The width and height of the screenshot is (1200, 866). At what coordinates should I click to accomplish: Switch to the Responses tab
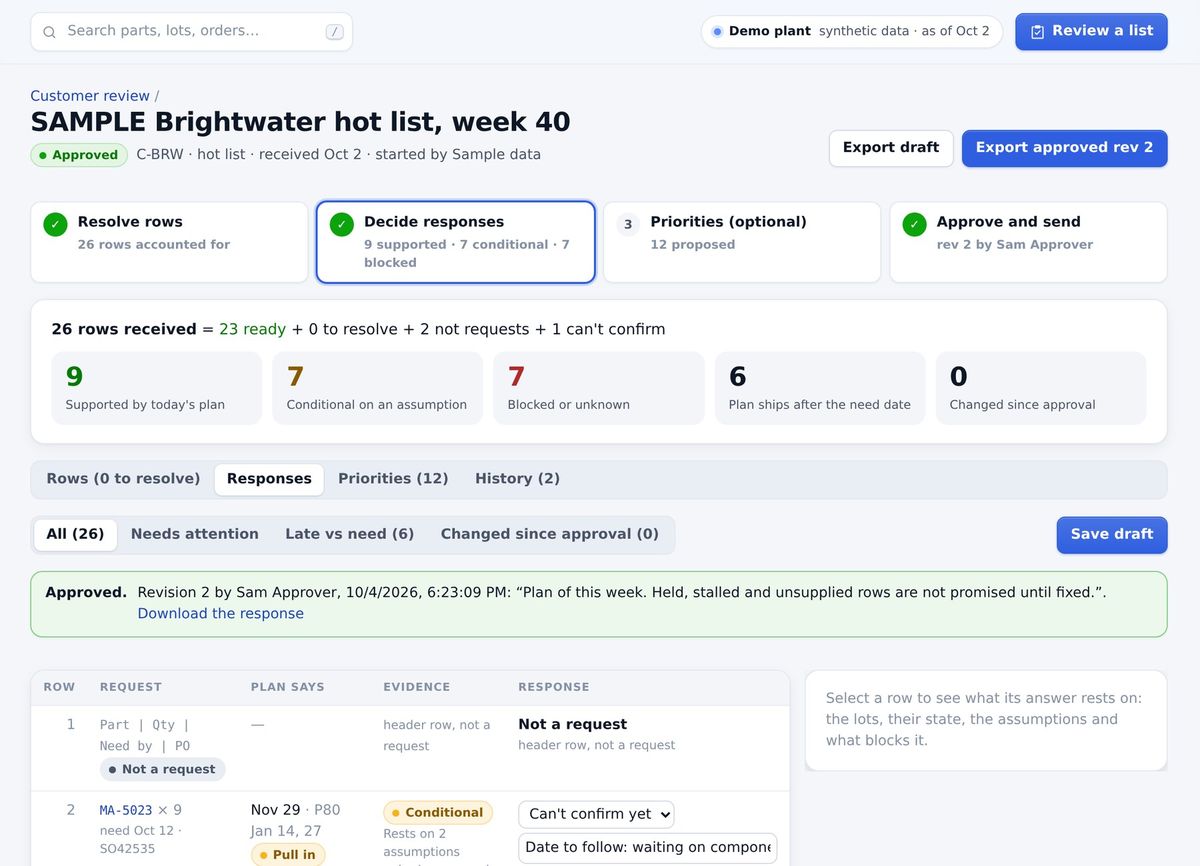point(269,479)
